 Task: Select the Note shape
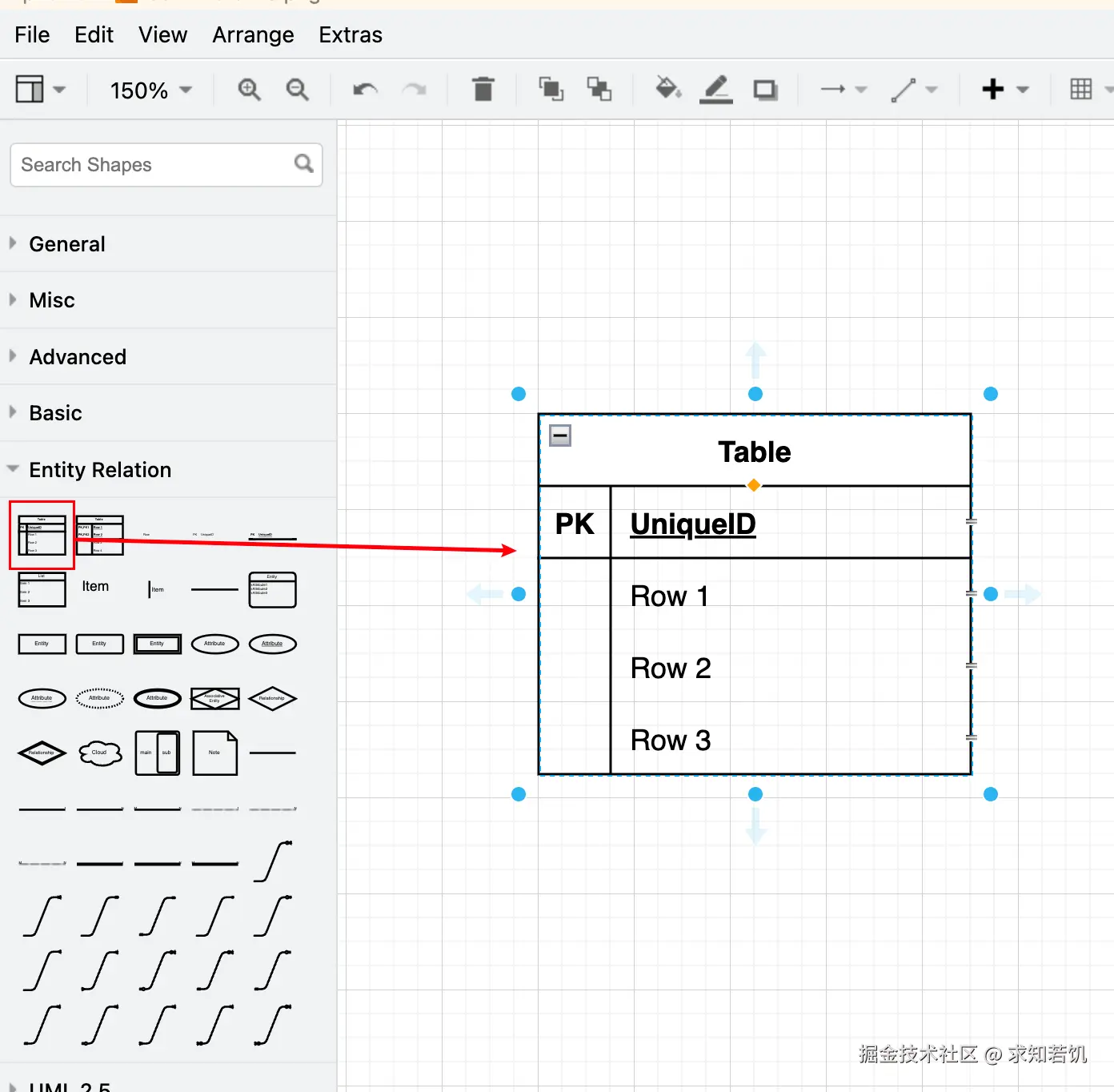(214, 753)
